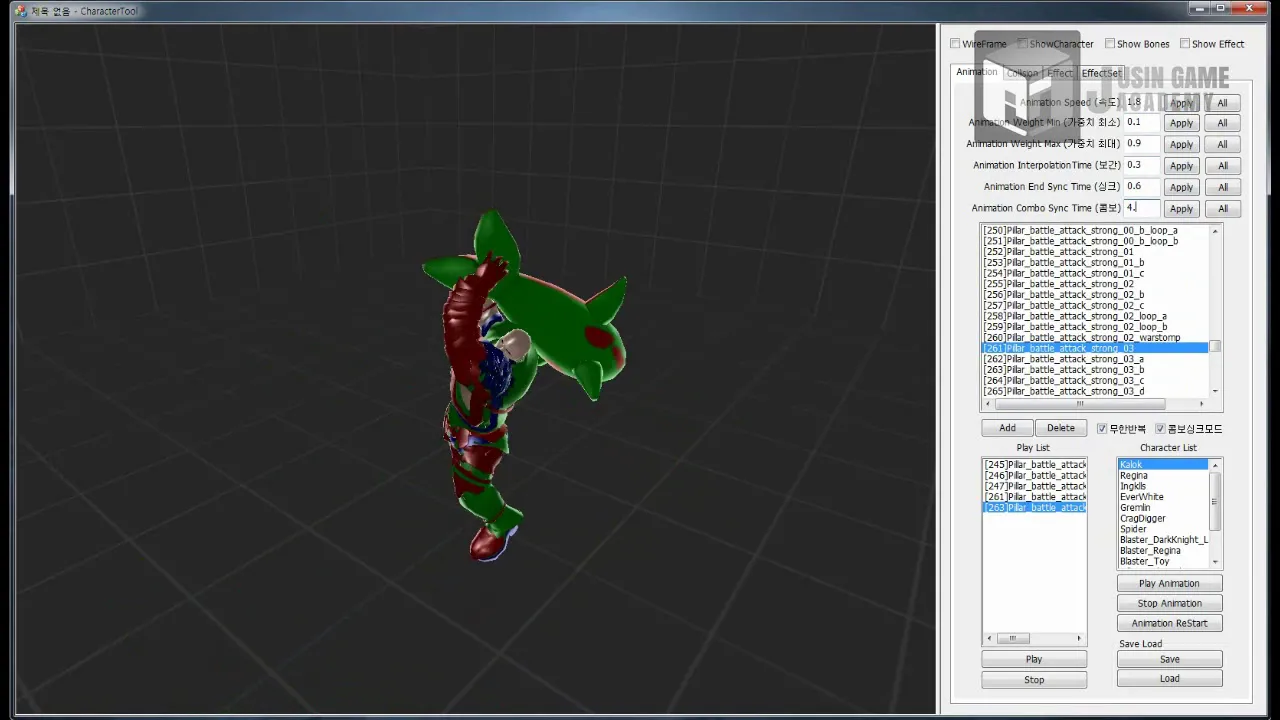1280x720 pixels.
Task: Select [255]Pillar_battle_attack_strong_02 in animation list
Action: click(1095, 284)
